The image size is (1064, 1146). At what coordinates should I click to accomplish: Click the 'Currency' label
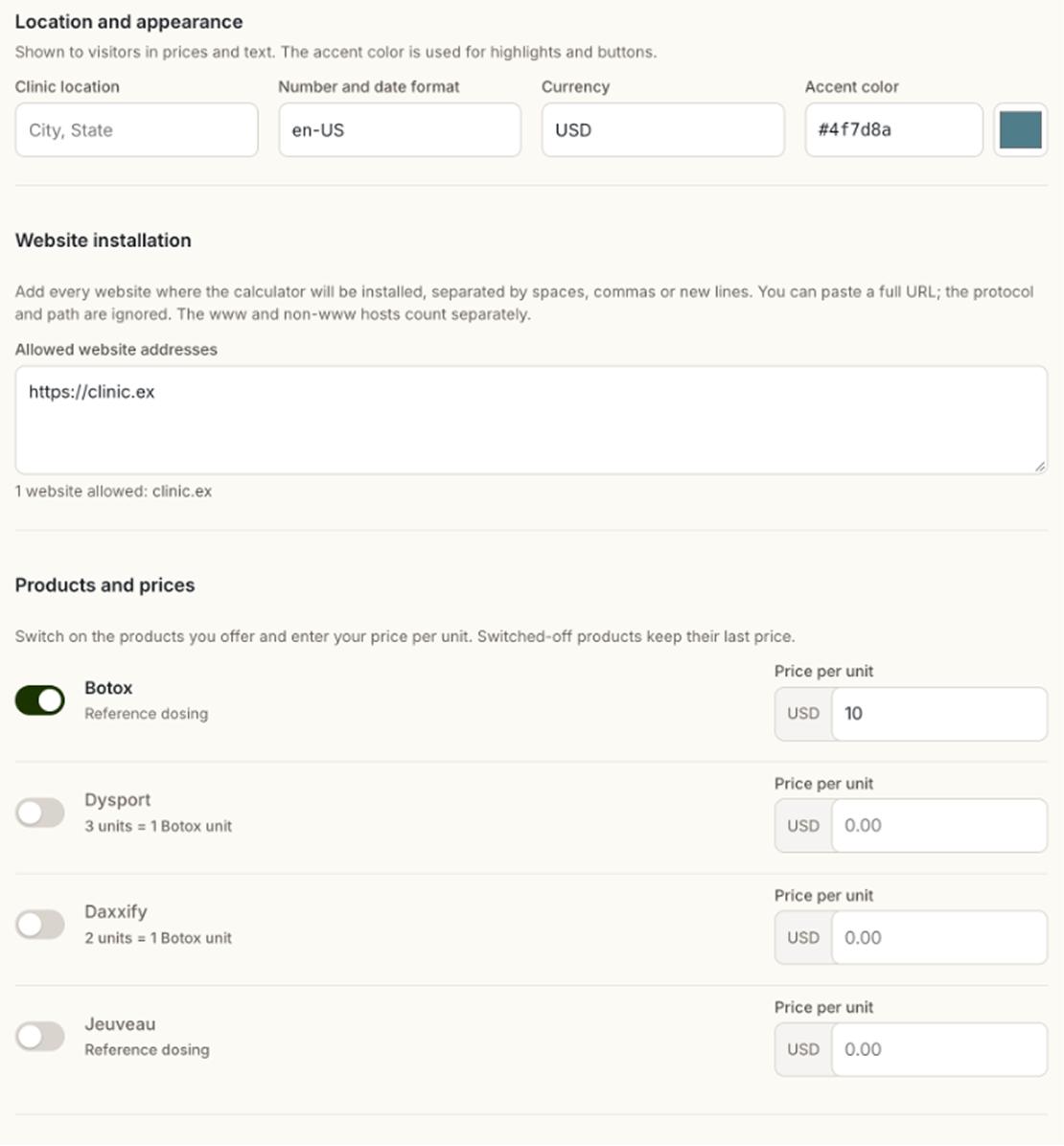click(x=575, y=87)
